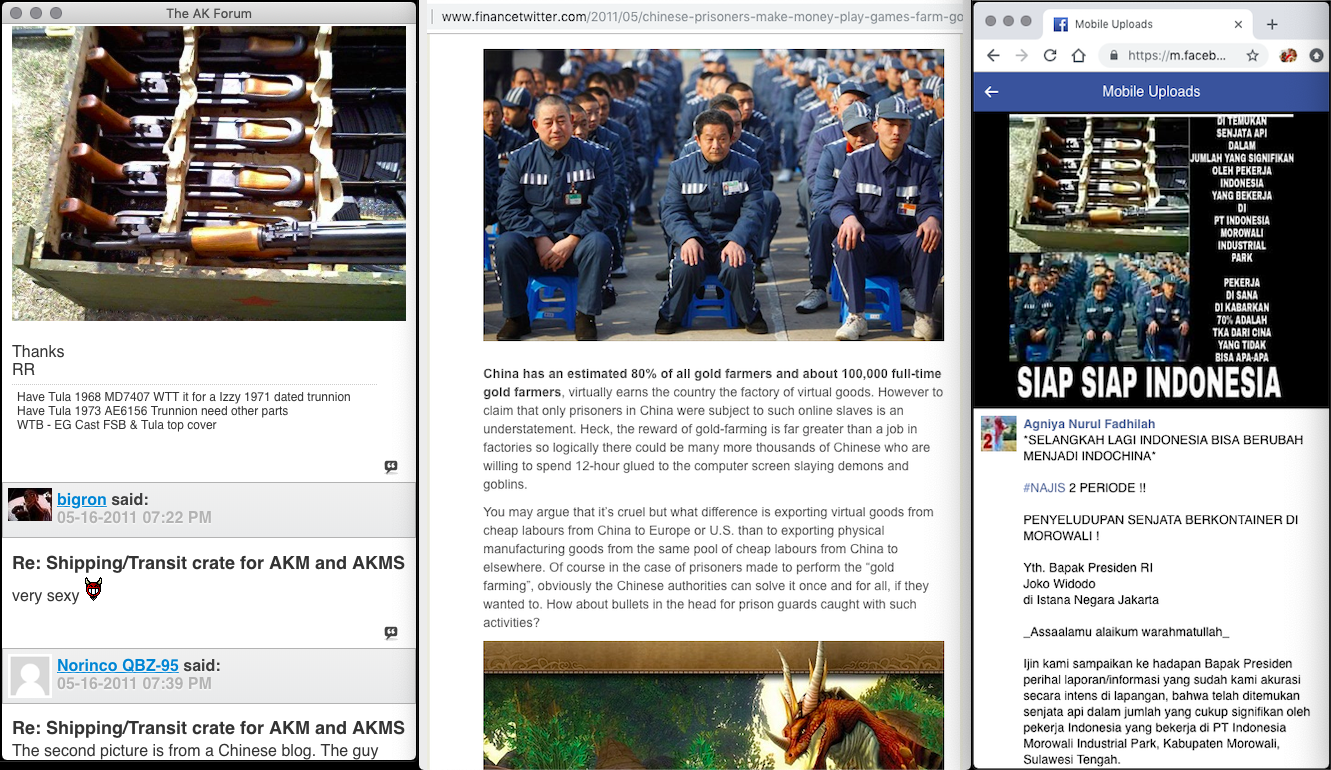Reload the Facebook page
Viewport: 1331px width, 770px height.
pos(1050,56)
